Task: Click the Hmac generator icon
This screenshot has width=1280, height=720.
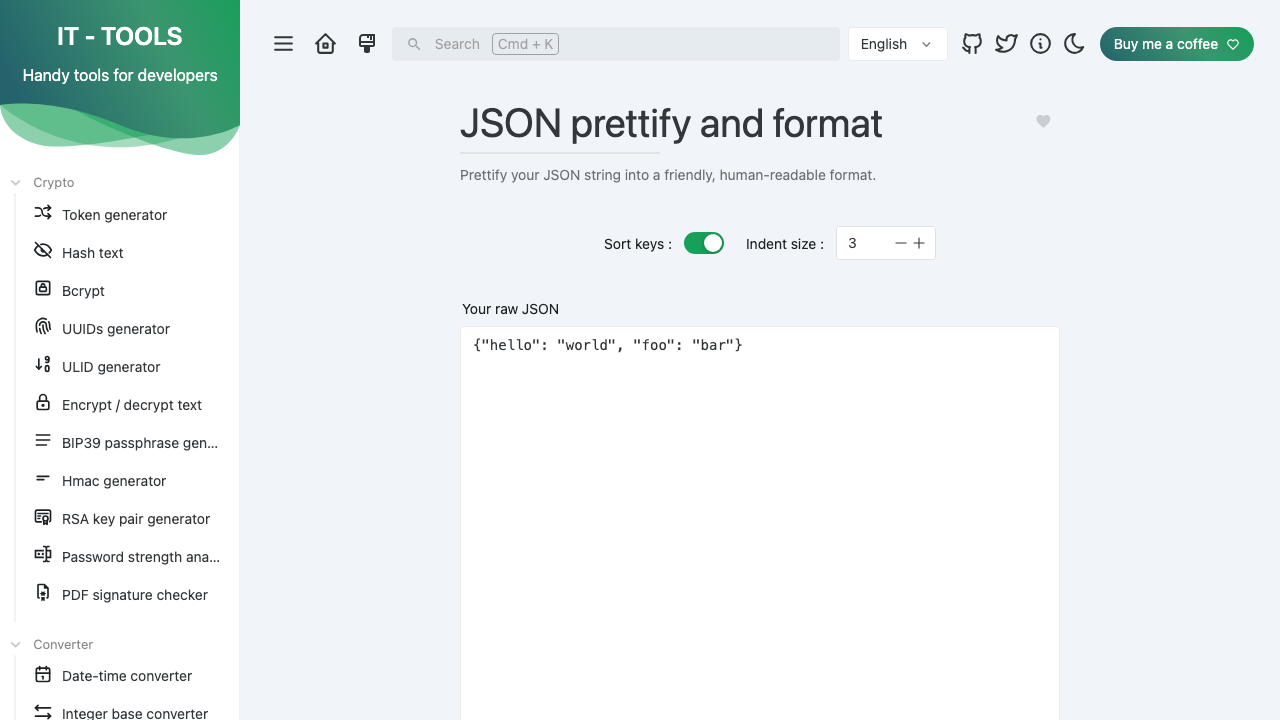Action: (43, 479)
